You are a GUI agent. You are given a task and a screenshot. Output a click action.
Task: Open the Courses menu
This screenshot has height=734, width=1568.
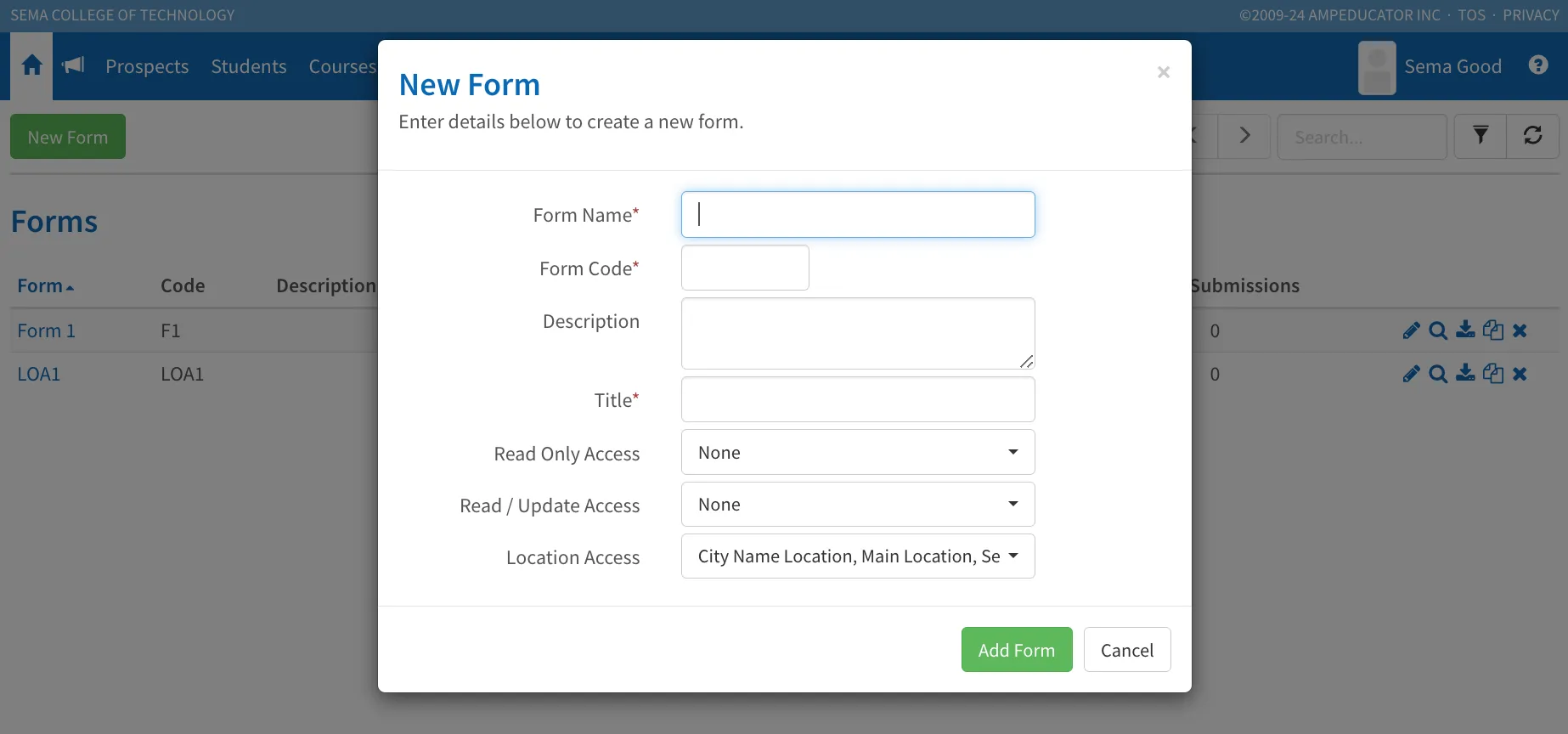point(342,66)
